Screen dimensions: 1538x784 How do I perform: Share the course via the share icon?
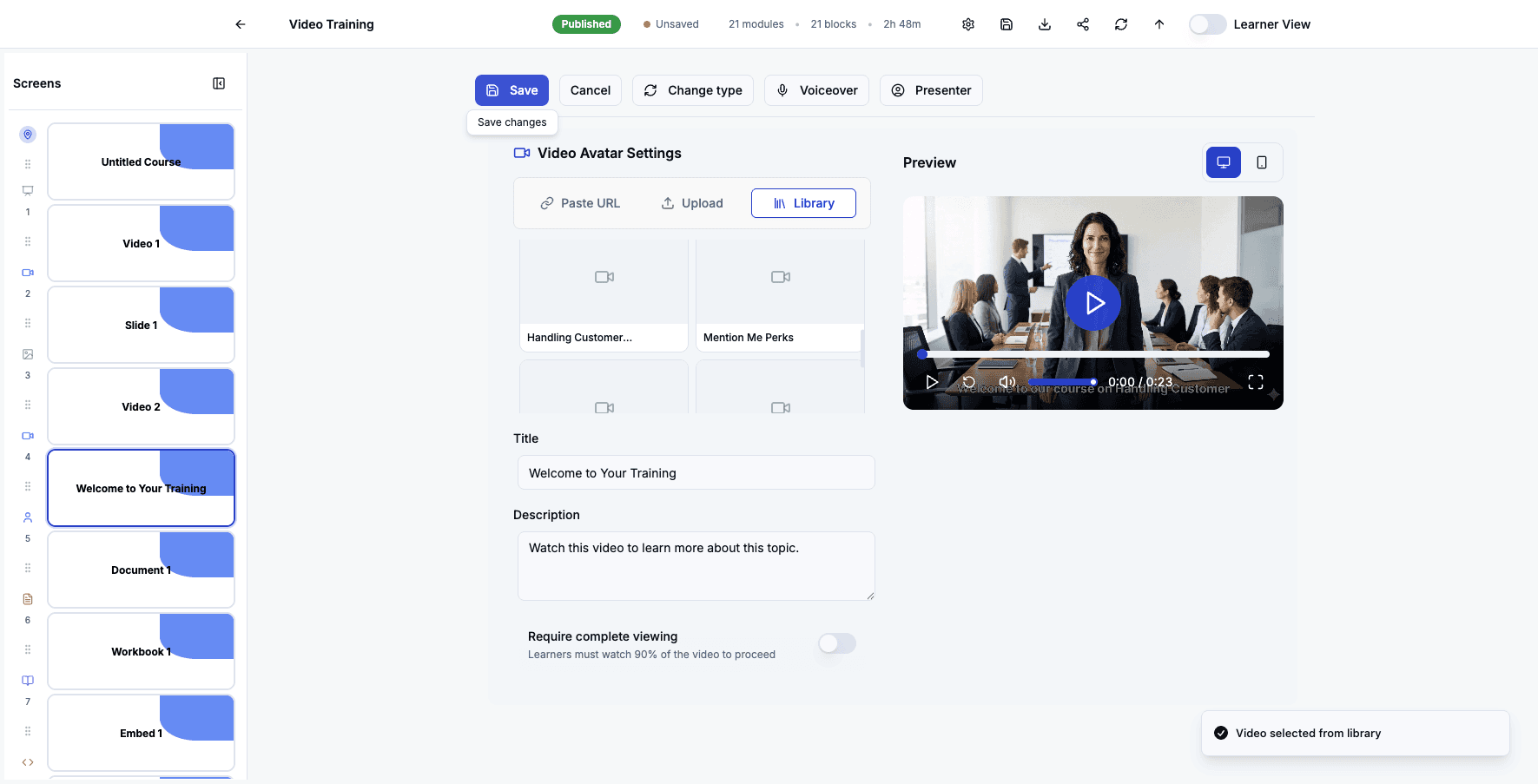tap(1082, 23)
